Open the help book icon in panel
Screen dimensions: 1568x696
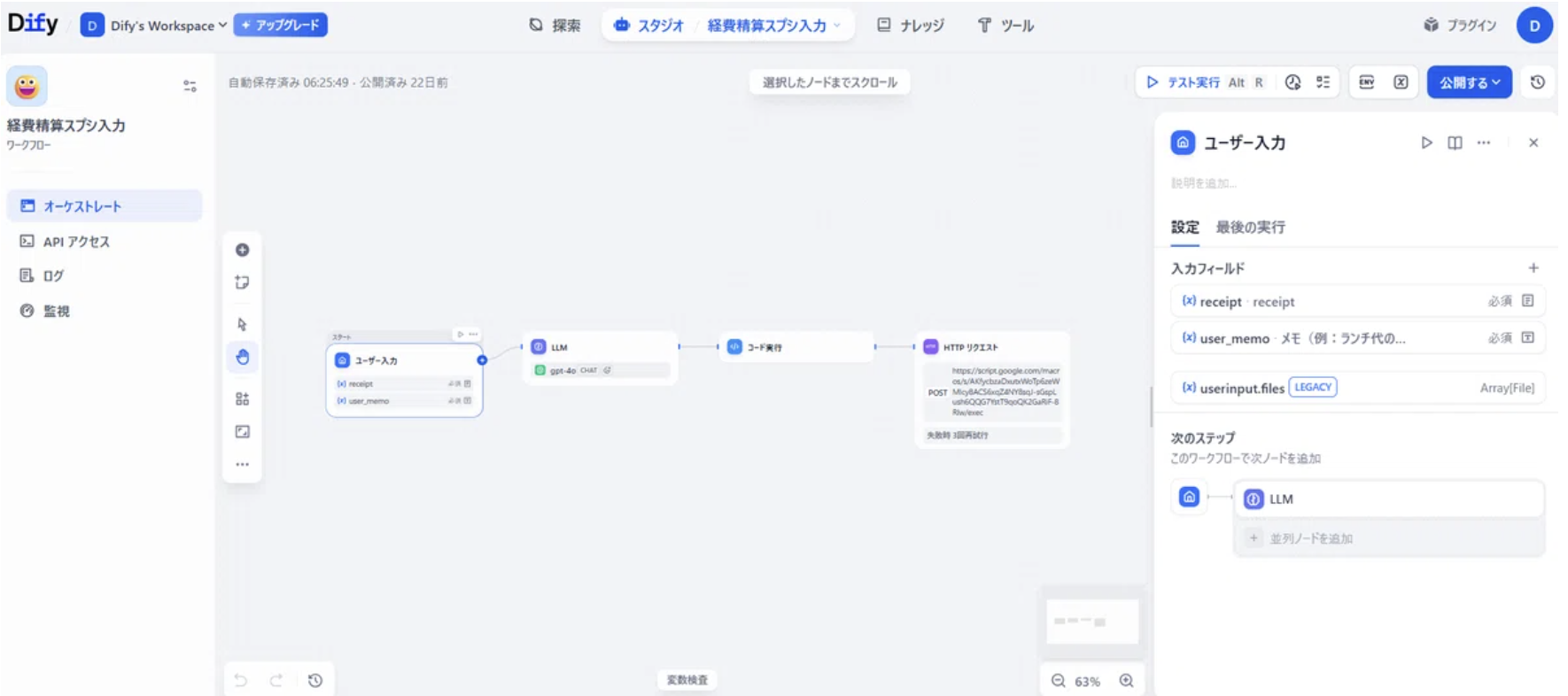(x=1455, y=143)
